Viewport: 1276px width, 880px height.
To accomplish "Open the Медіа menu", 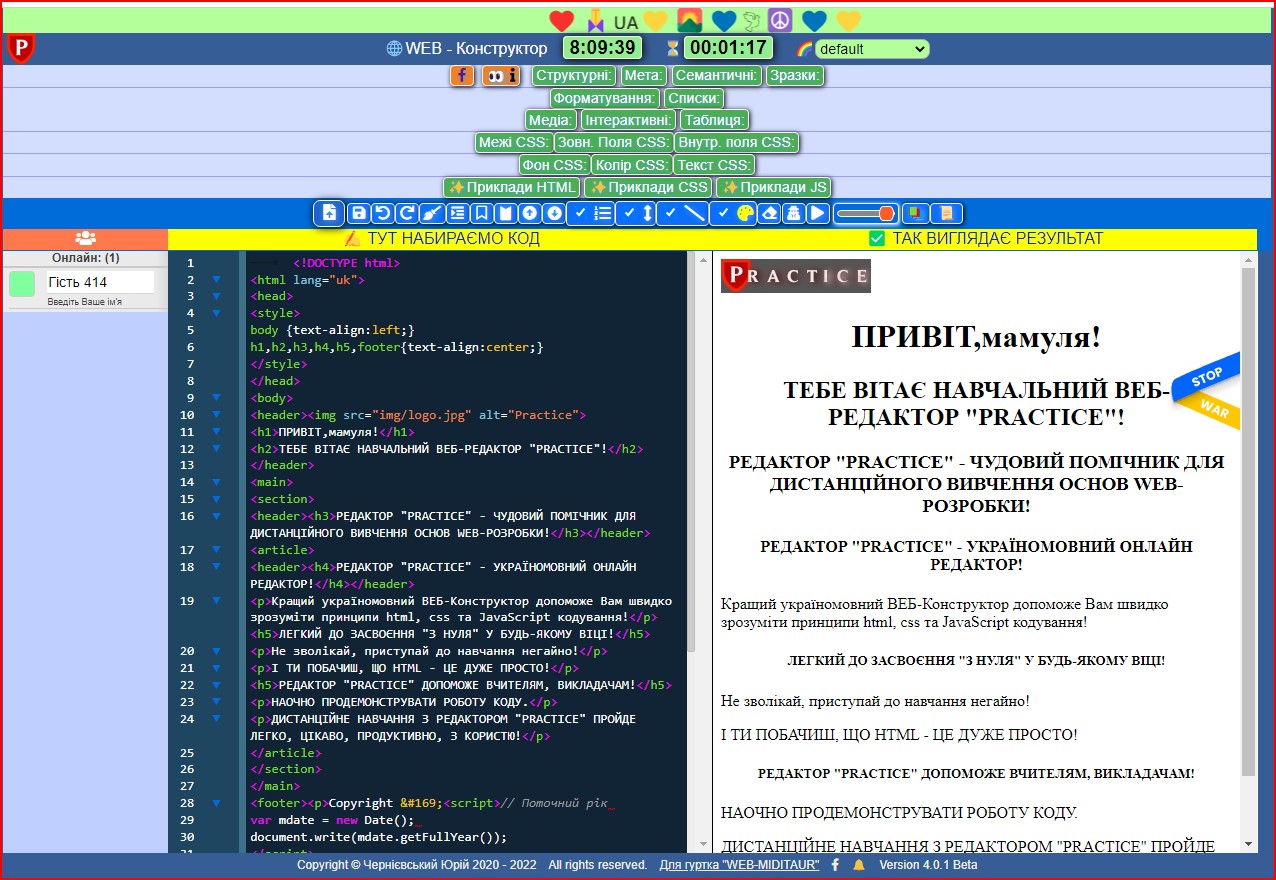I will [x=551, y=120].
